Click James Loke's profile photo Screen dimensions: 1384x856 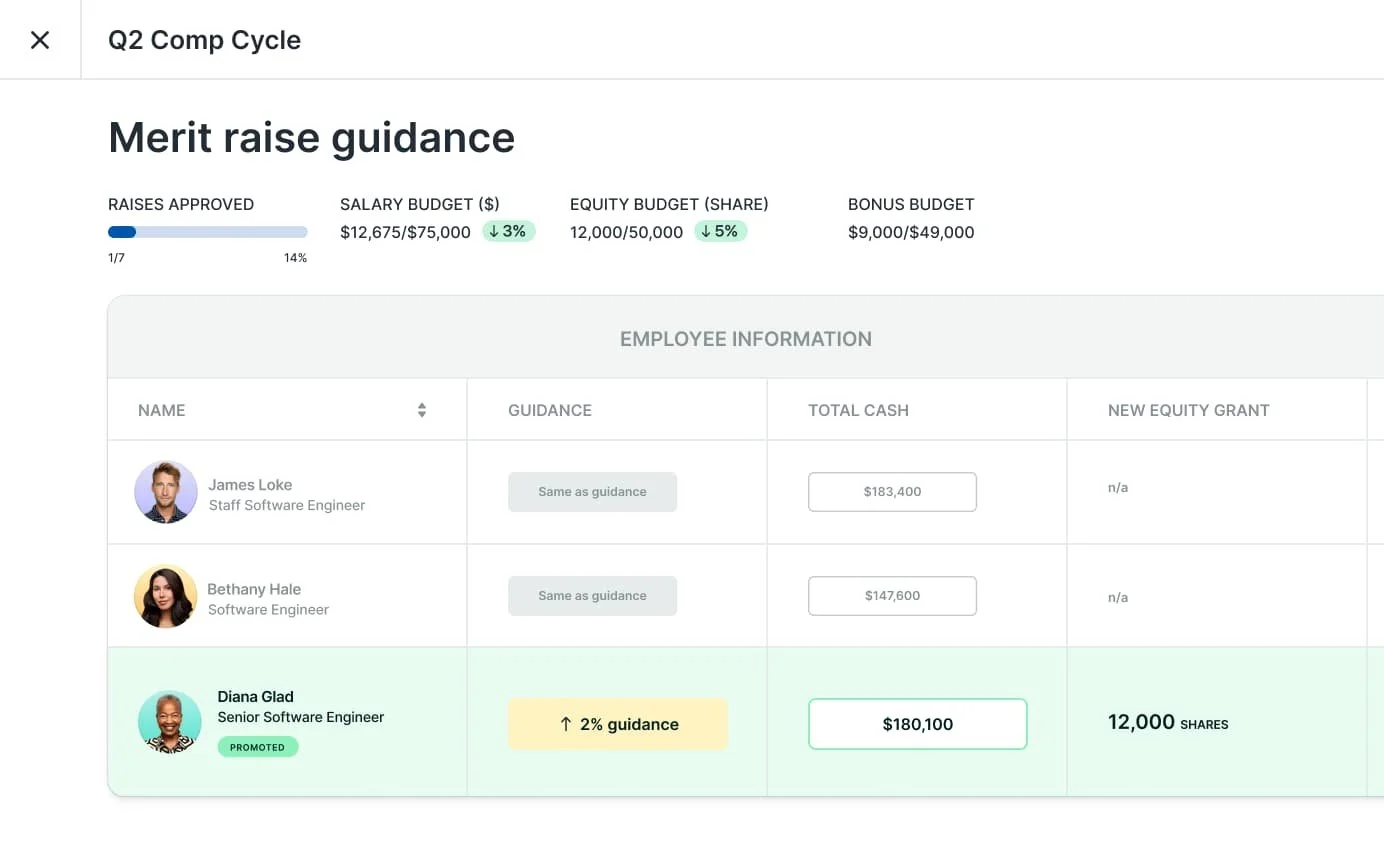166,492
